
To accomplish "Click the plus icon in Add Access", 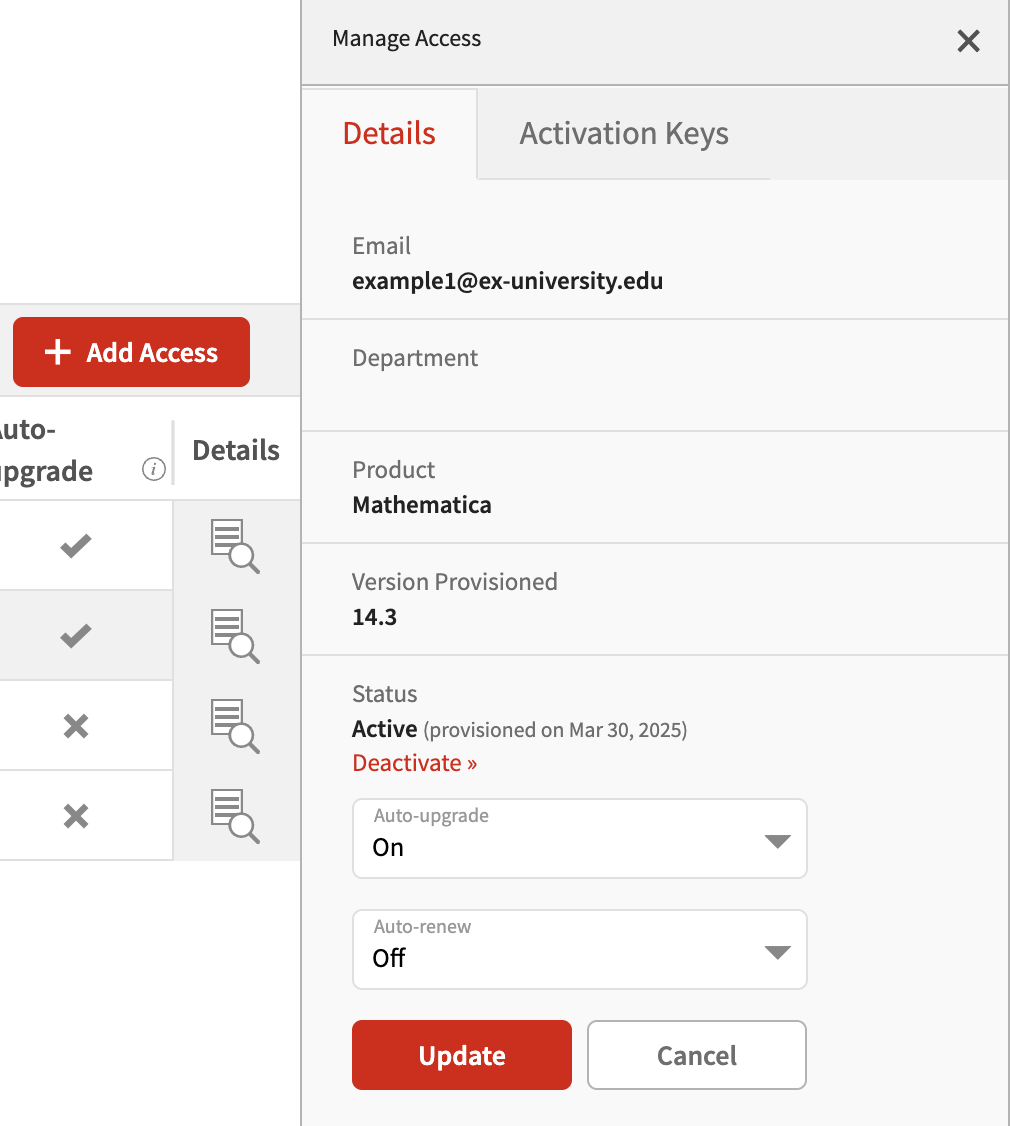I will coord(57,353).
